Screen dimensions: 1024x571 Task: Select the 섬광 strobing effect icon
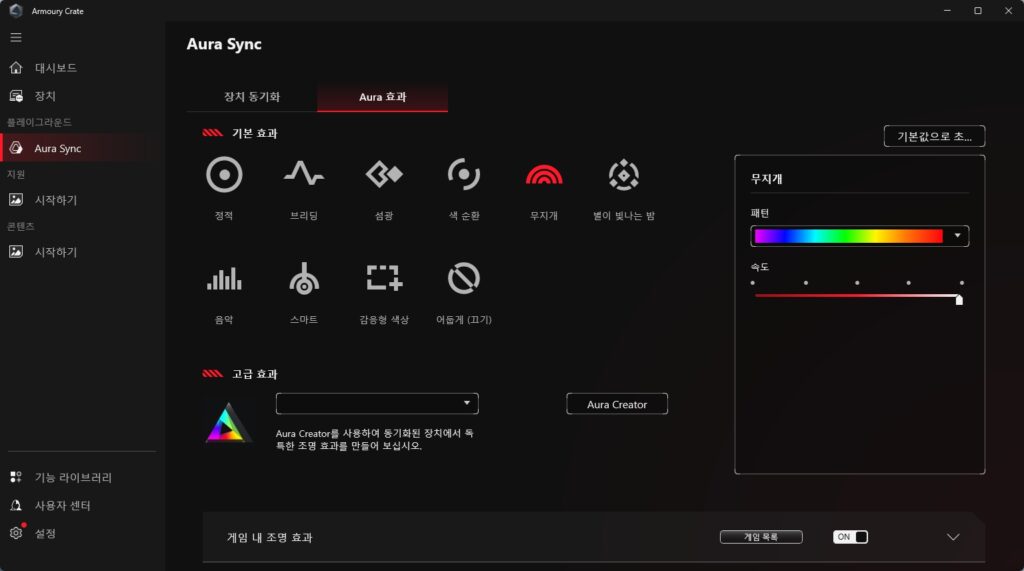(384, 174)
